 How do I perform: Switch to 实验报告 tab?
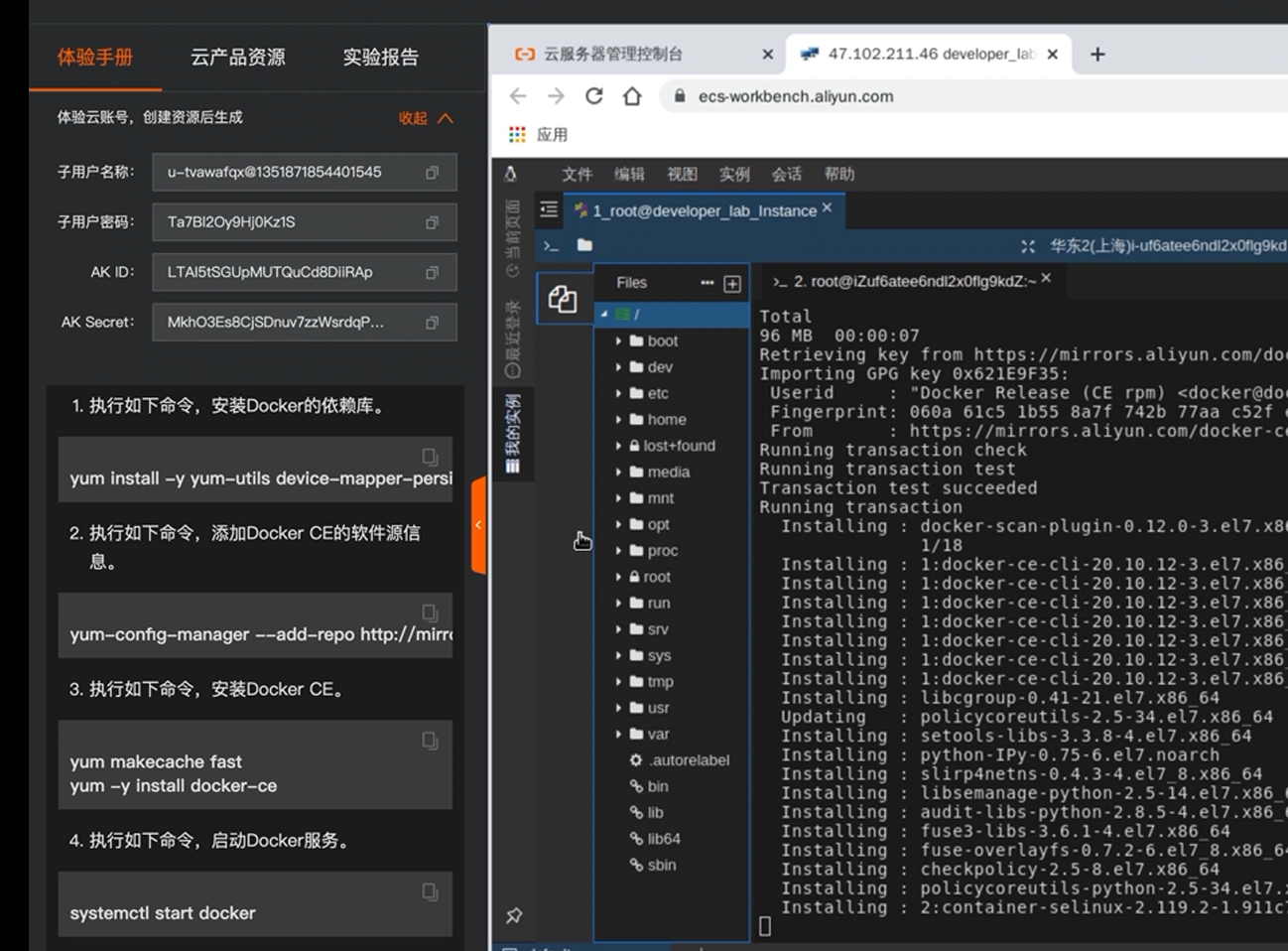(381, 58)
